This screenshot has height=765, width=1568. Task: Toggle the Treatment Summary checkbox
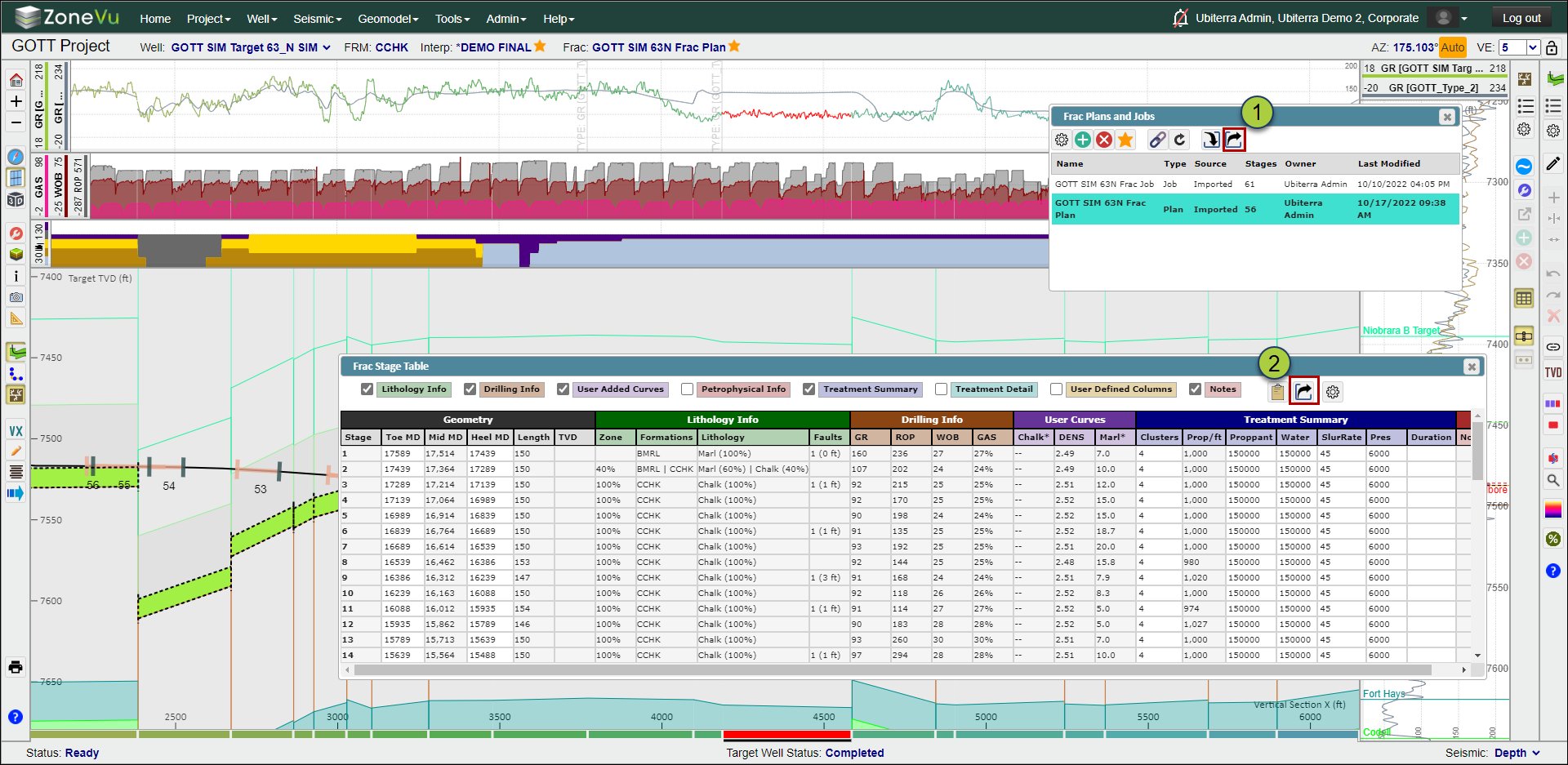point(808,389)
